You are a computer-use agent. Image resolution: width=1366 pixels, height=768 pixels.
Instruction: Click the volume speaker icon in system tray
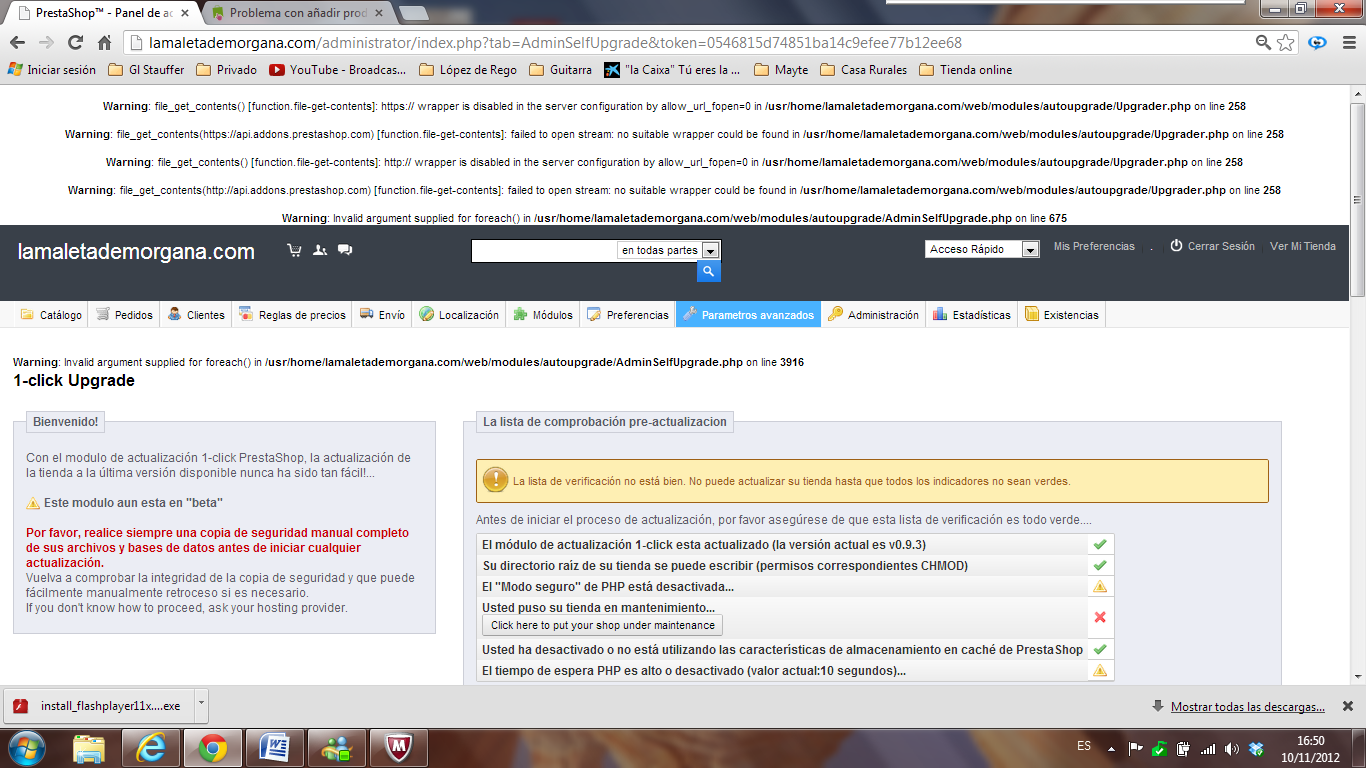click(1232, 748)
